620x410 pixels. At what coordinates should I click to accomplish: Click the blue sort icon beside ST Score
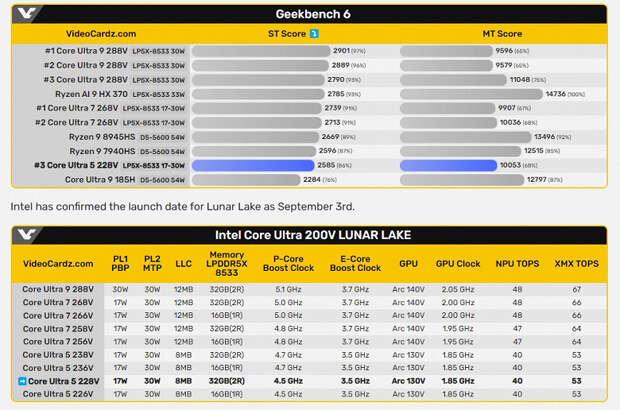click(314, 34)
